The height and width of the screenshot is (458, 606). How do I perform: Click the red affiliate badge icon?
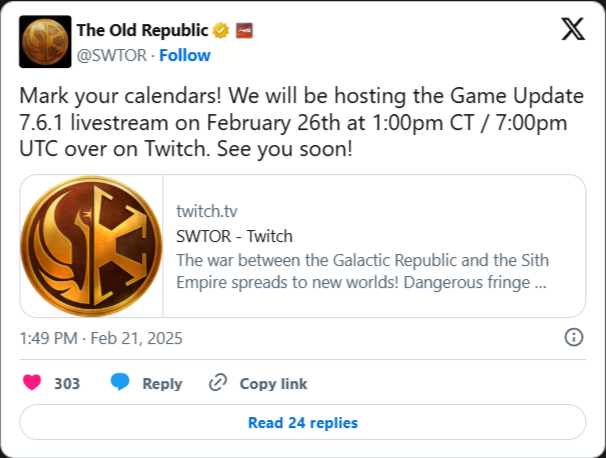click(x=244, y=31)
